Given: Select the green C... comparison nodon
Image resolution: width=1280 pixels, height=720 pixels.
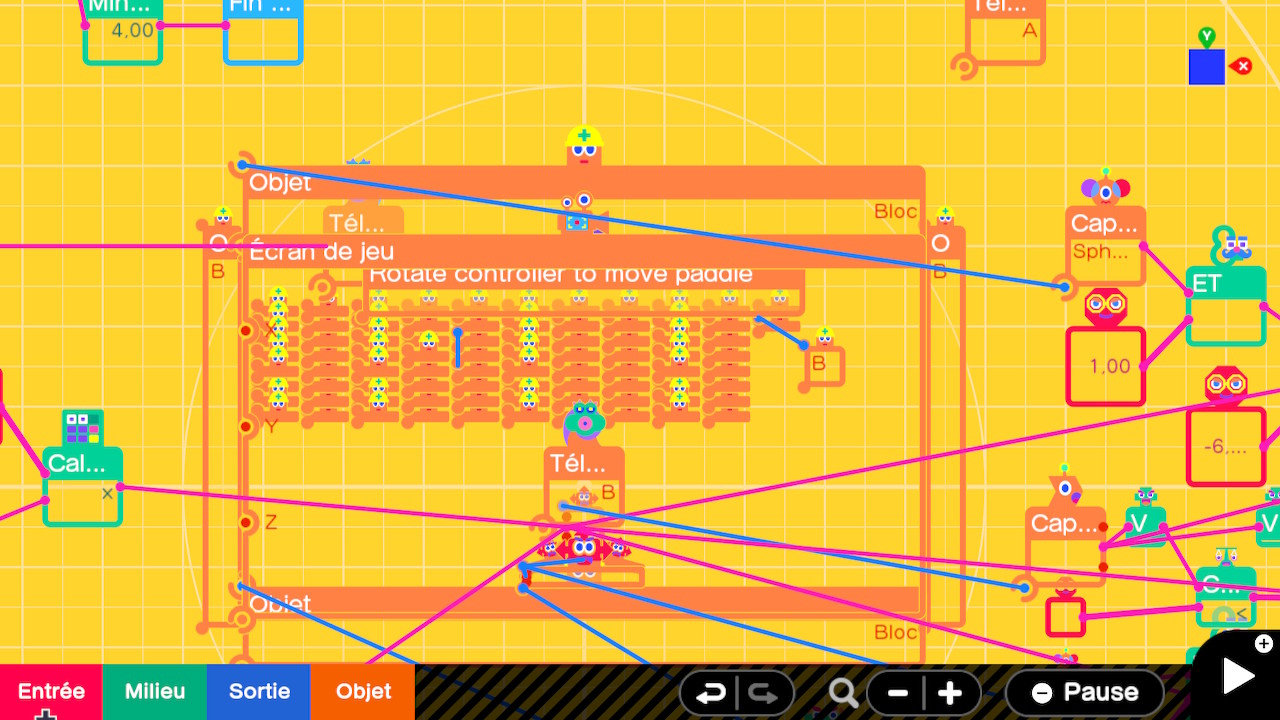Looking at the screenshot, I should pyautogui.click(x=1226, y=596).
